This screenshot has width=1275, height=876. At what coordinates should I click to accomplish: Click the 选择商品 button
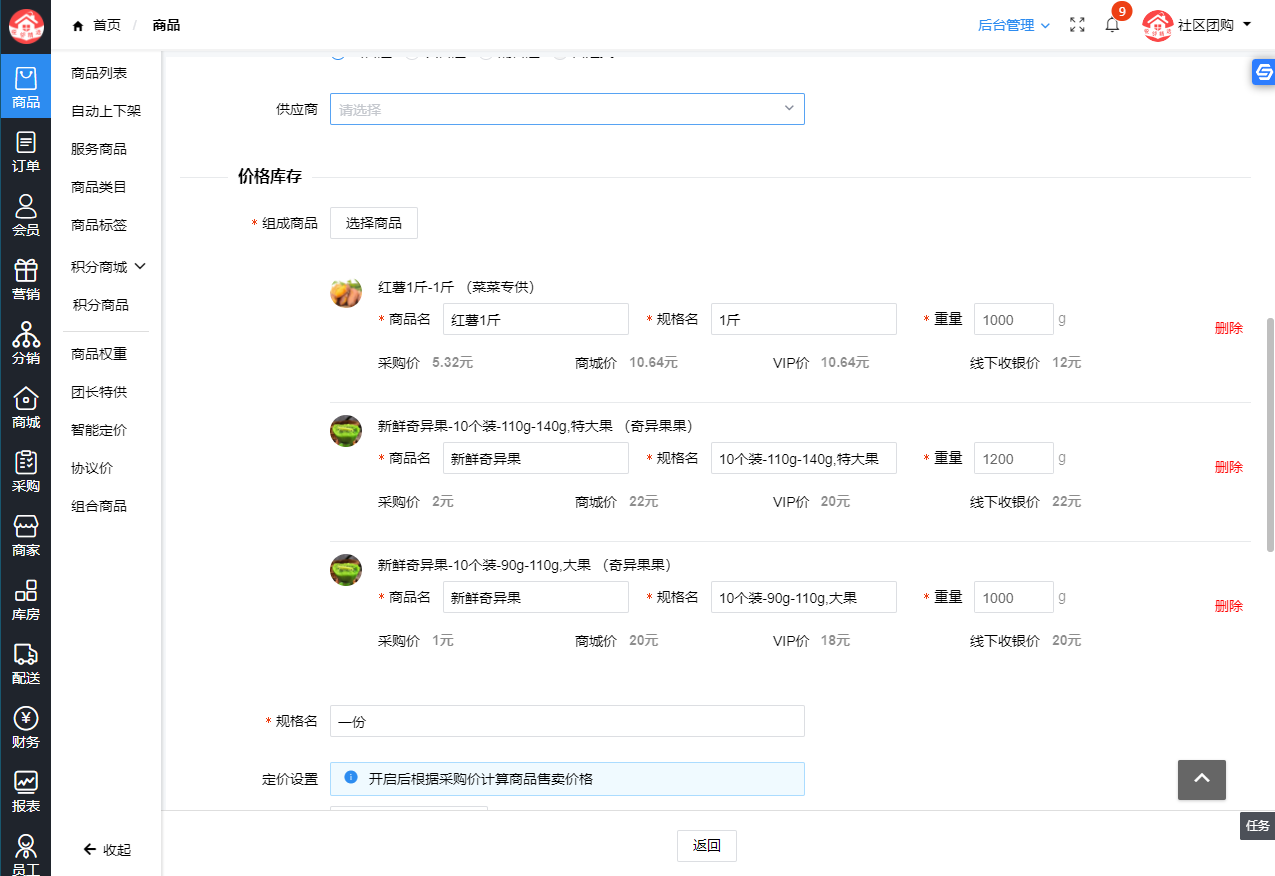(x=373, y=223)
